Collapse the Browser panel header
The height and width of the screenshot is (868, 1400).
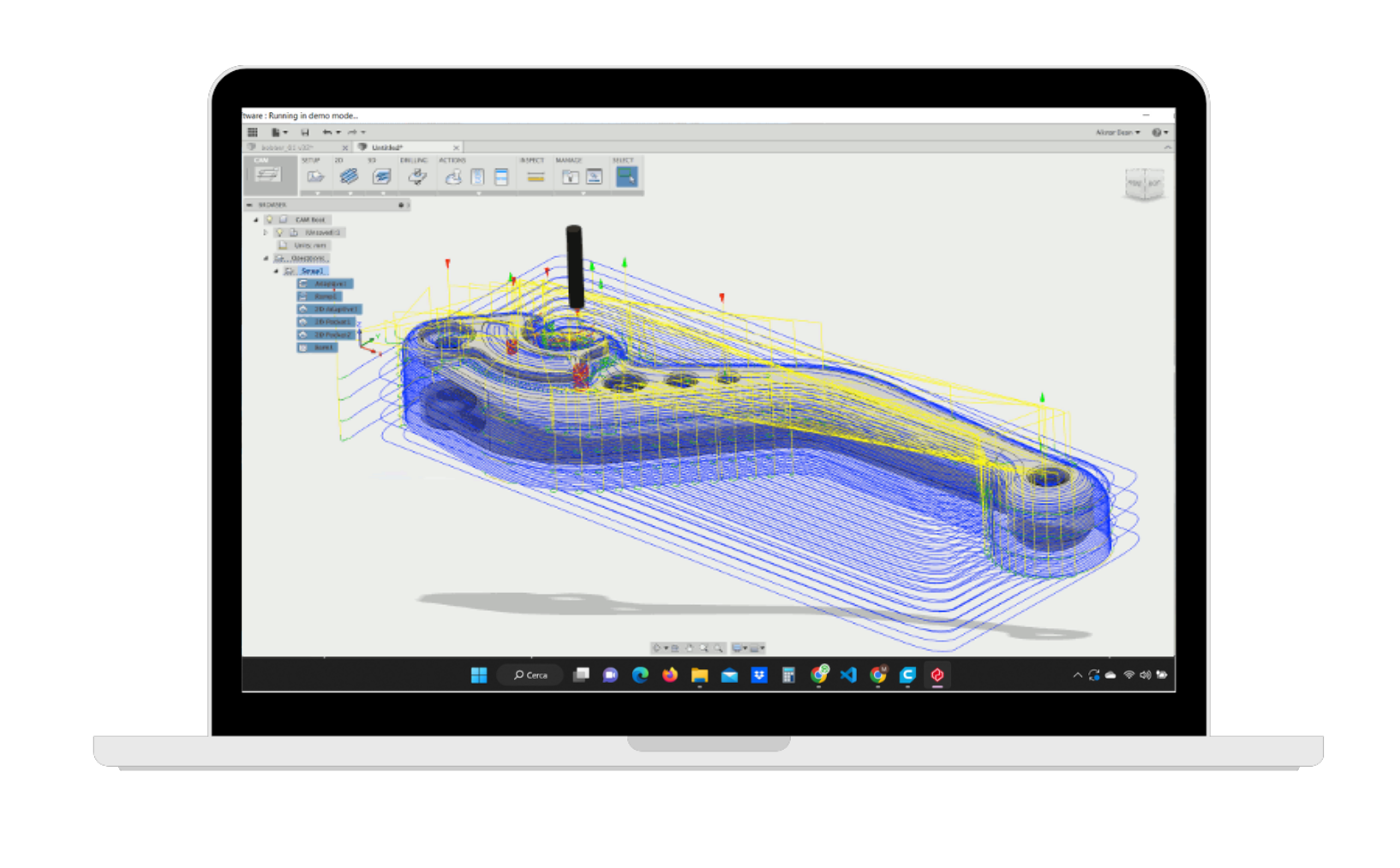249,205
